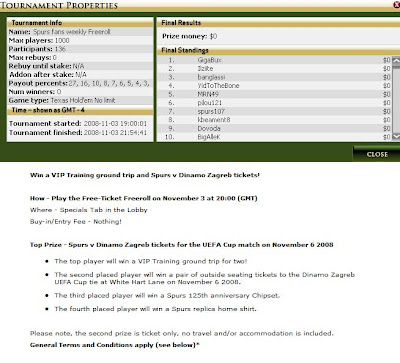Select kbeament8 standings row
The height and width of the screenshot is (363, 400).
coord(275,120)
